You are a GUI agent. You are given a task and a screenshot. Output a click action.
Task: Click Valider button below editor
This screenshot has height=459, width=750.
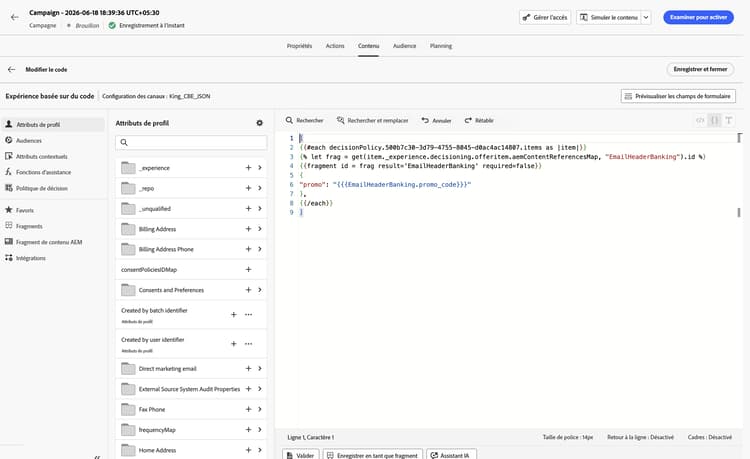coord(300,455)
